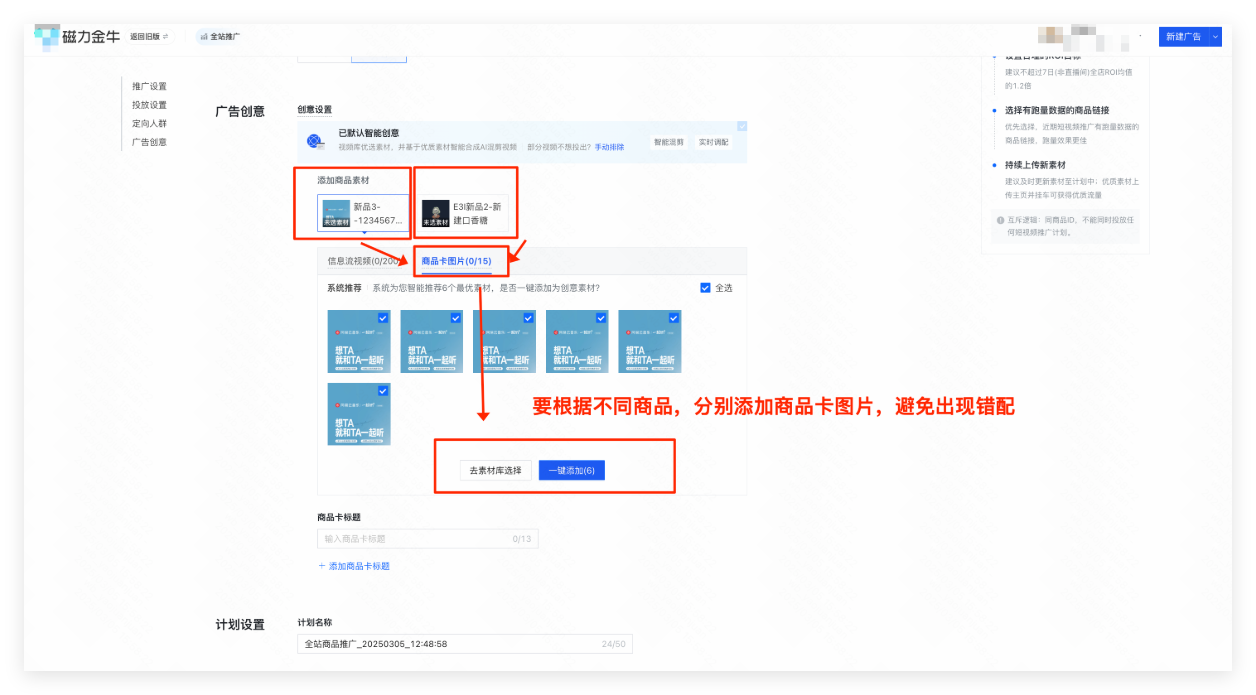The height and width of the screenshot is (695, 1256).
Task: Click the info icon beside 互斥逻辑 note
Action: click(x=1000, y=220)
